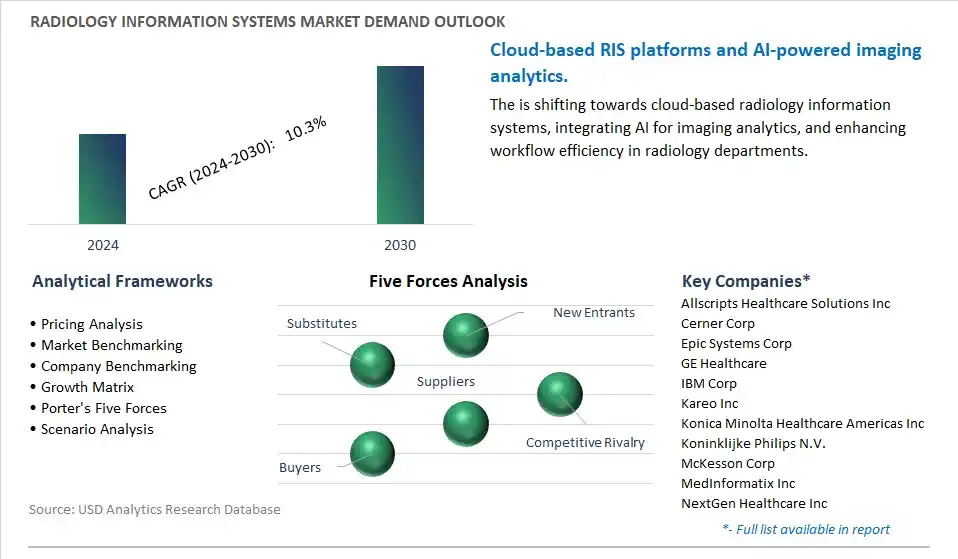Select MedInformatix Inc entry

coord(738,483)
